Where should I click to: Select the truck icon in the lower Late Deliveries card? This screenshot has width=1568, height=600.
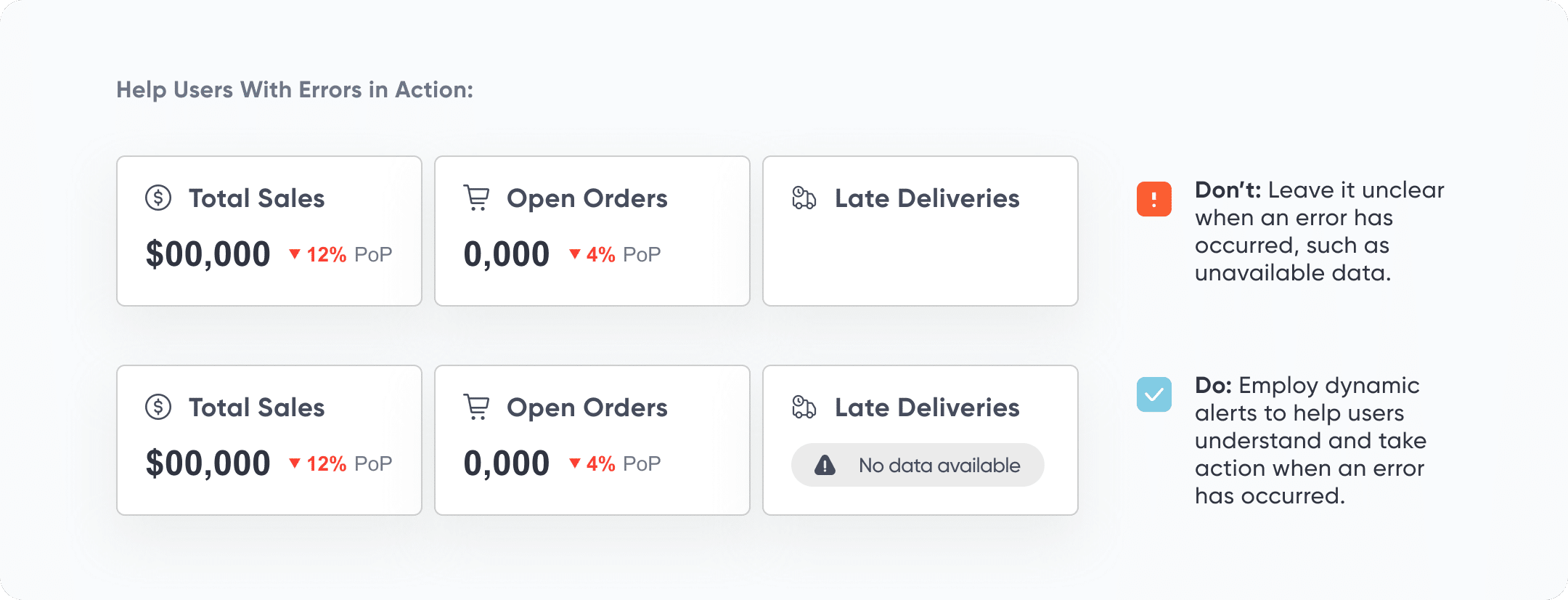[x=804, y=407]
